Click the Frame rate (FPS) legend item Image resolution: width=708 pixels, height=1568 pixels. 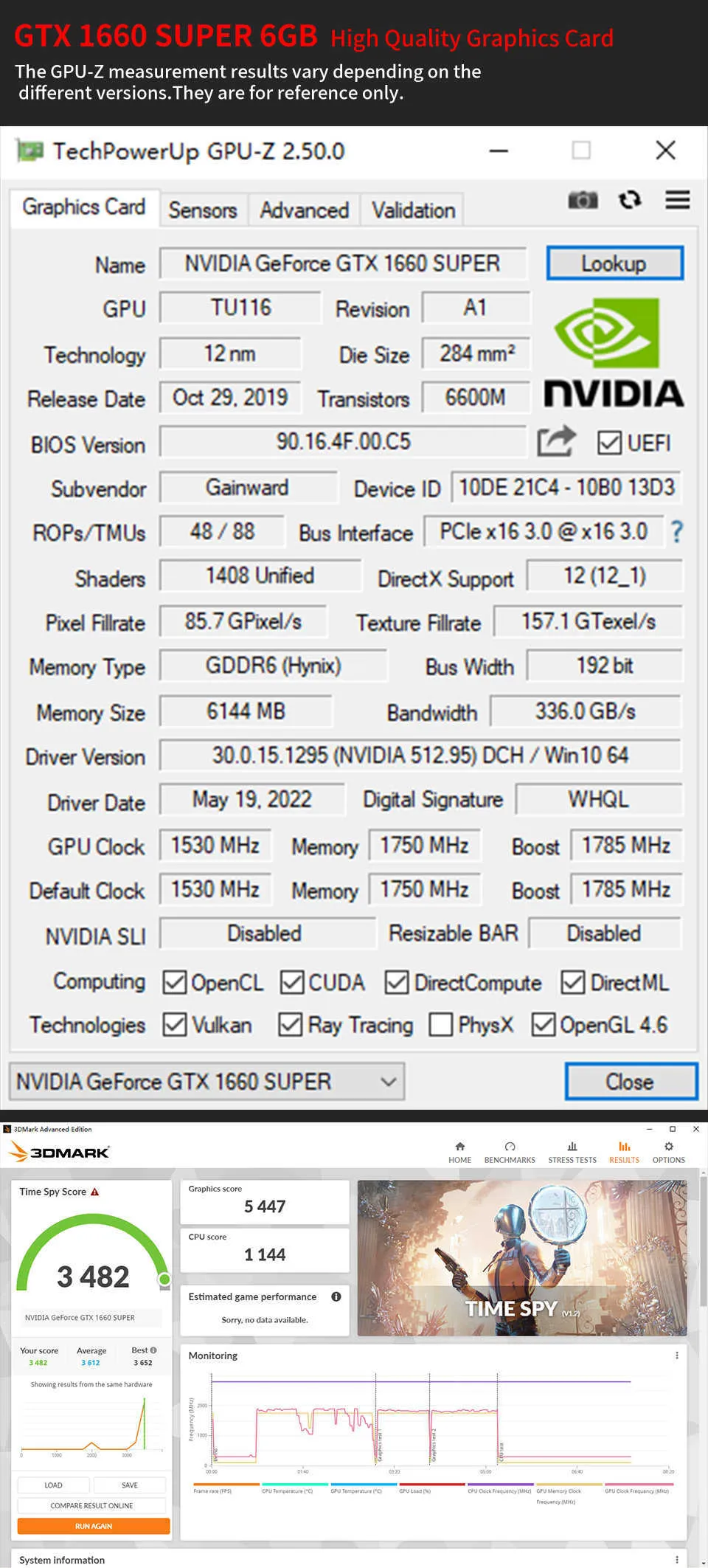click(226, 1488)
